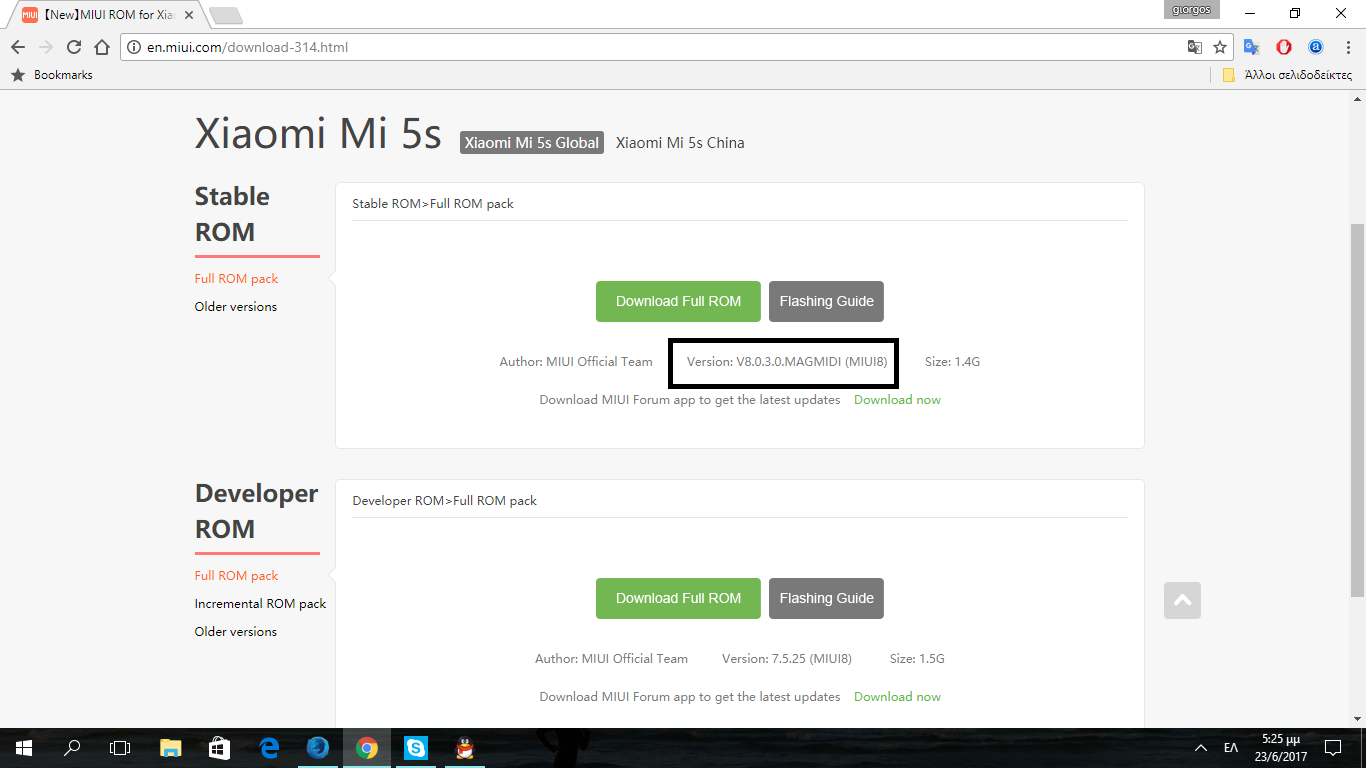
Task: Open the taskbar clock and calendar
Action: tap(1281, 748)
